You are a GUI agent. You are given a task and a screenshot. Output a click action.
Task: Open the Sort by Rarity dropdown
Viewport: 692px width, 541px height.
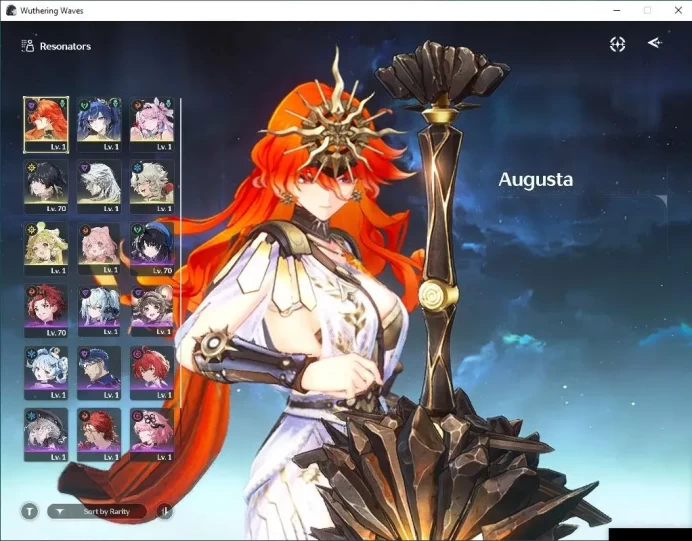[x=97, y=511]
